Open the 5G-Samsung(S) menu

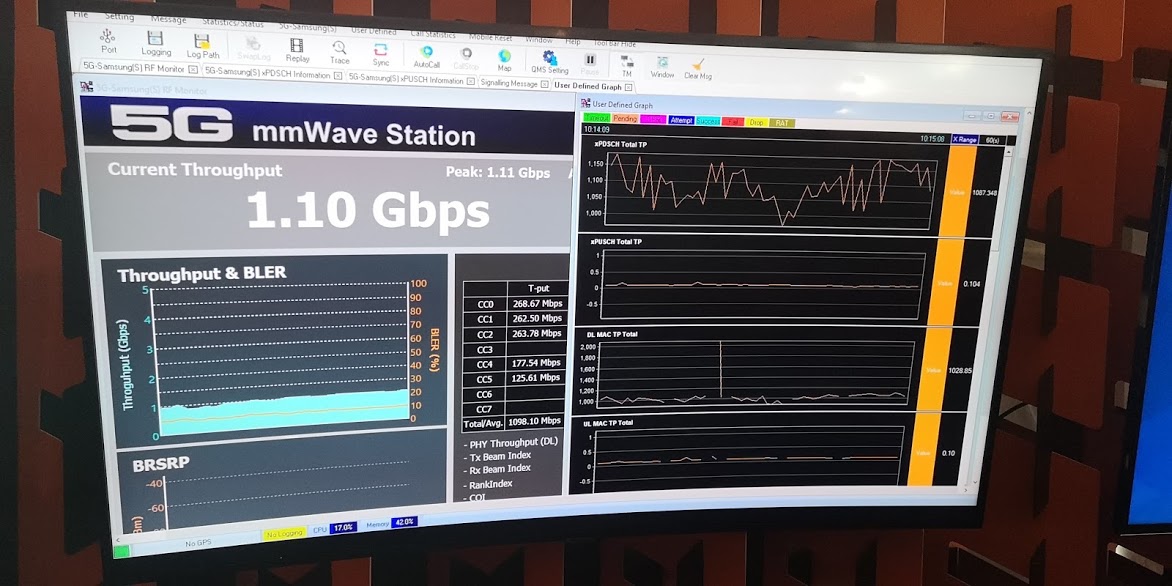click(307, 27)
